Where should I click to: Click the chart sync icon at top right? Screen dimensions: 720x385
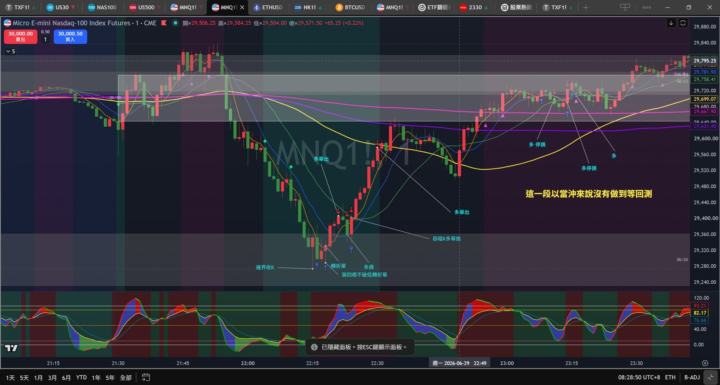683,23
